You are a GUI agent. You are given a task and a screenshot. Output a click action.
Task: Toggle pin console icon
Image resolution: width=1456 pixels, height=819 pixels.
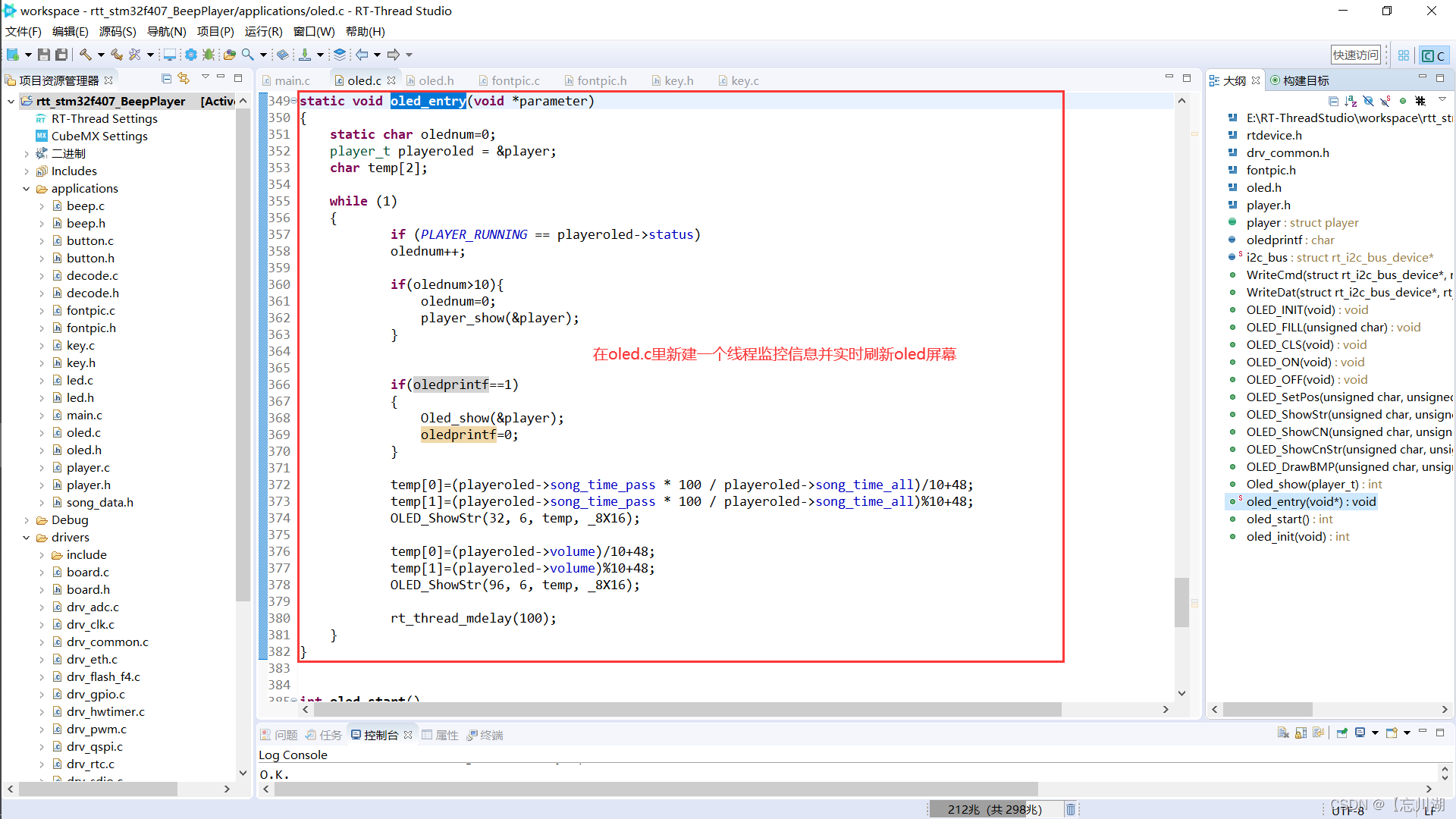click(1341, 733)
